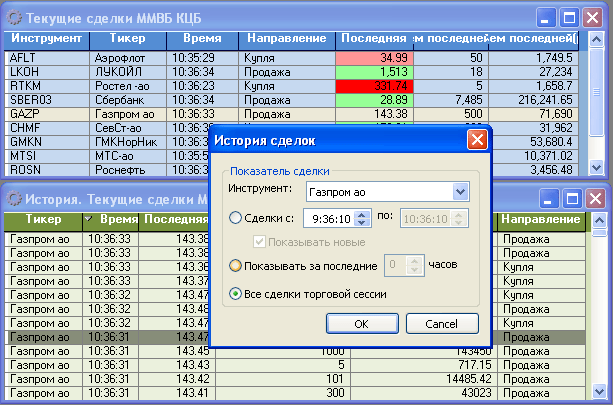Close the История window
Viewport: 613px width, 405px height.
[x=595, y=199]
